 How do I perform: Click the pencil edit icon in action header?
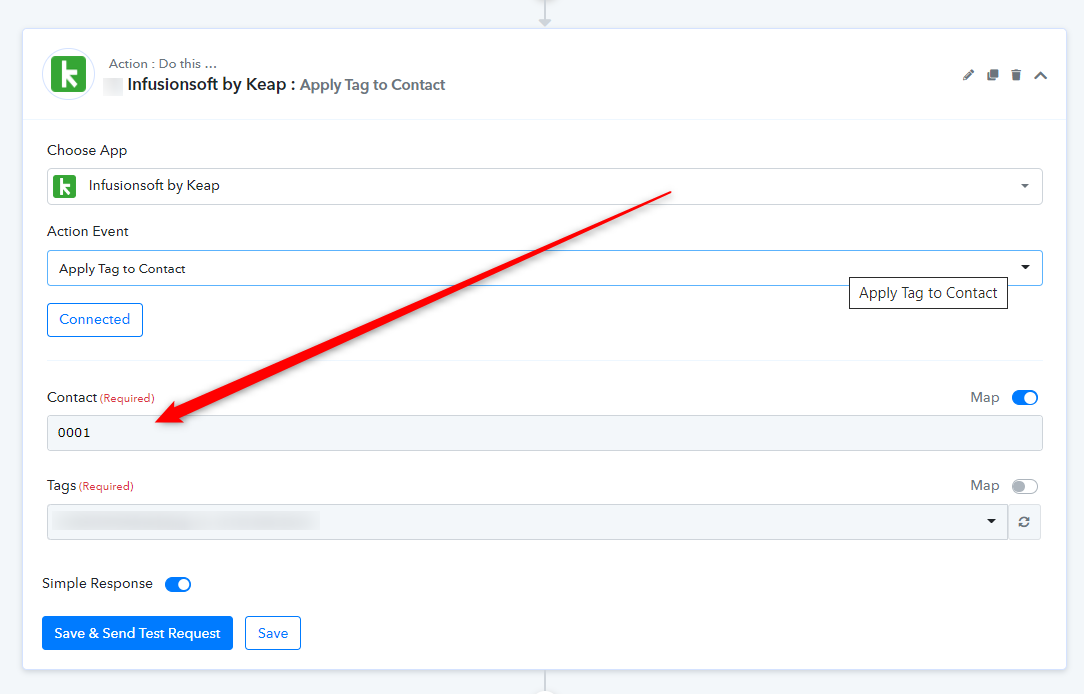968,75
